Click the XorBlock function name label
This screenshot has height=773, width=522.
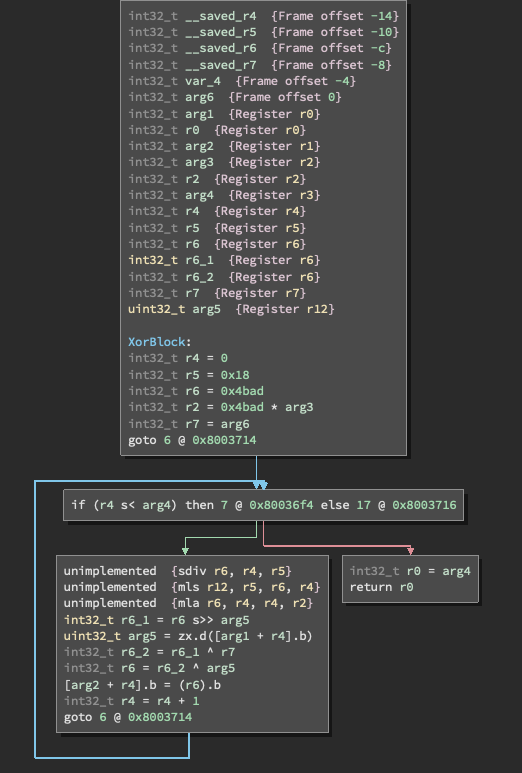[x=157, y=342]
